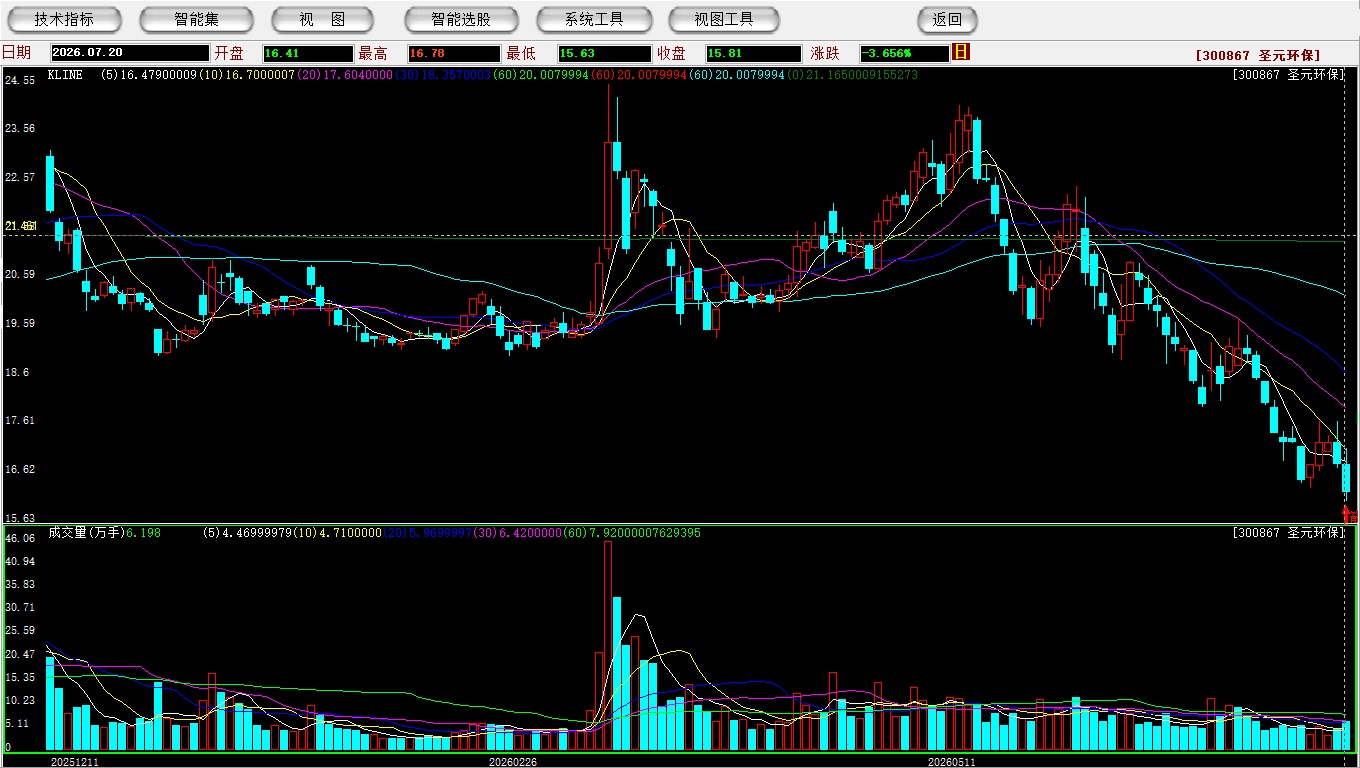Click the date field showing 2026.07.20
Image resolution: width=1360 pixels, height=768 pixels.
(x=130, y=53)
